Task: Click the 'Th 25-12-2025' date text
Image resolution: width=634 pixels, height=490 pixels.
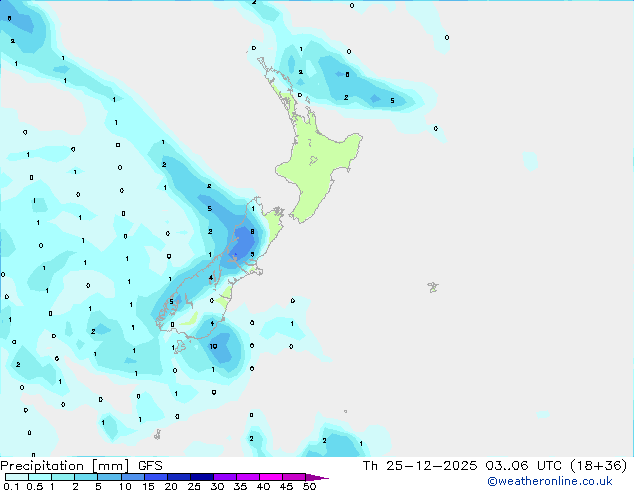Action: coord(420,466)
